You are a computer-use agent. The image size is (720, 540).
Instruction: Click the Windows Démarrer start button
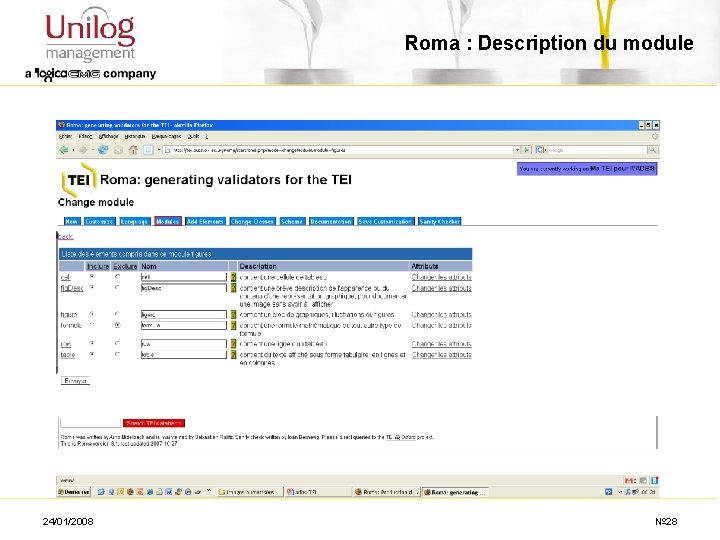(74, 492)
